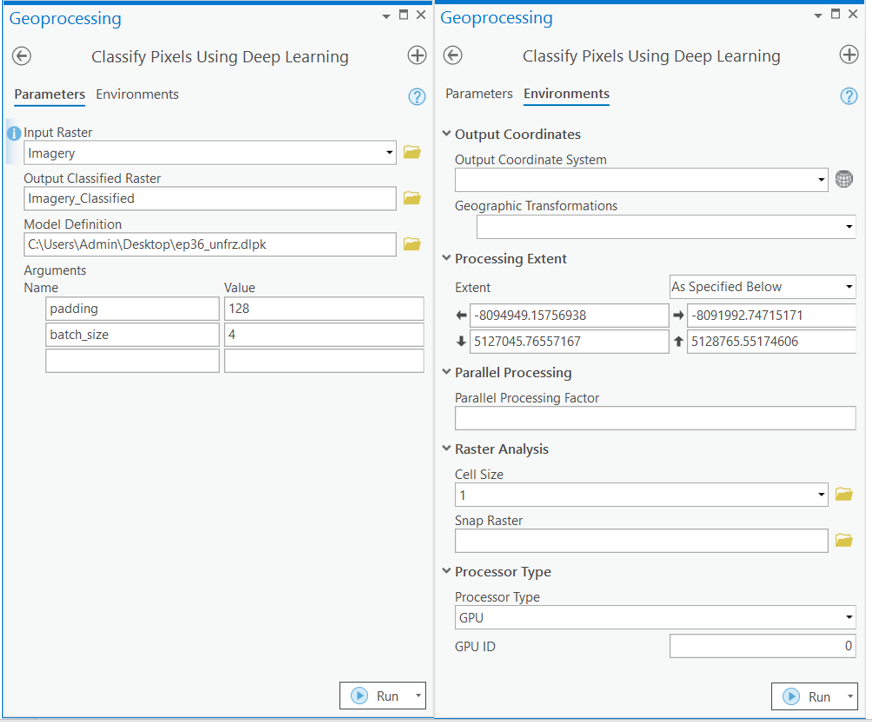
Task: Open help icon in the left Parameters pane
Action: click(417, 97)
